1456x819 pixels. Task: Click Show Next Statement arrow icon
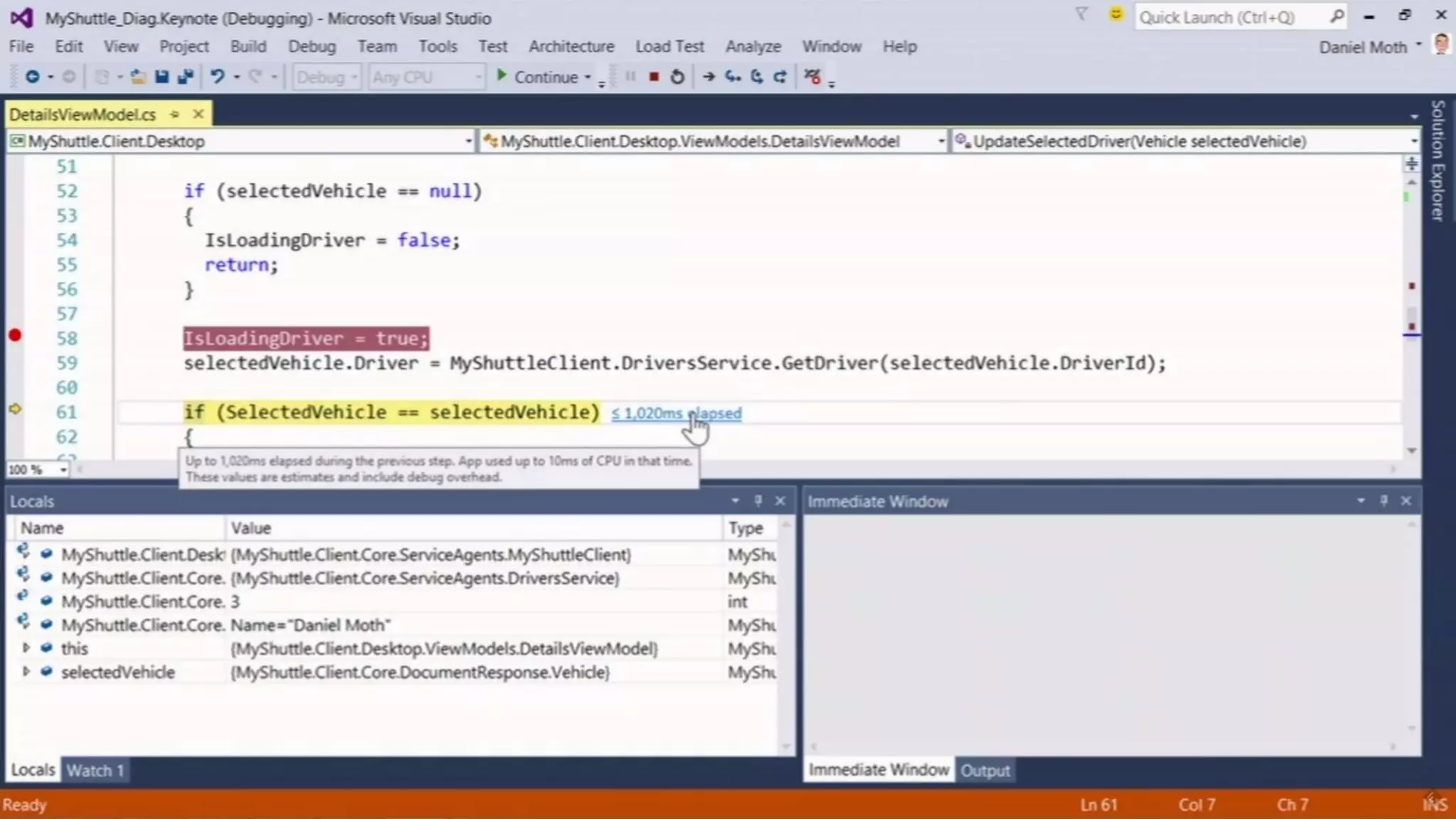[708, 77]
